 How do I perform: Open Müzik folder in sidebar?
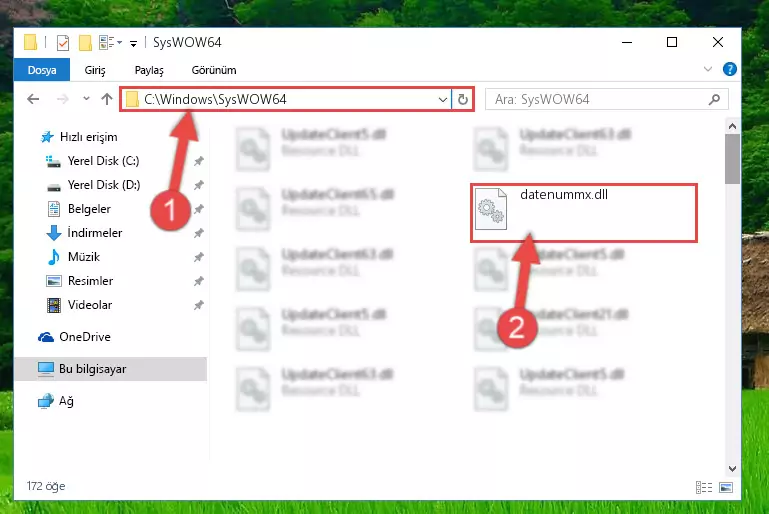pyautogui.click(x=83, y=257)
